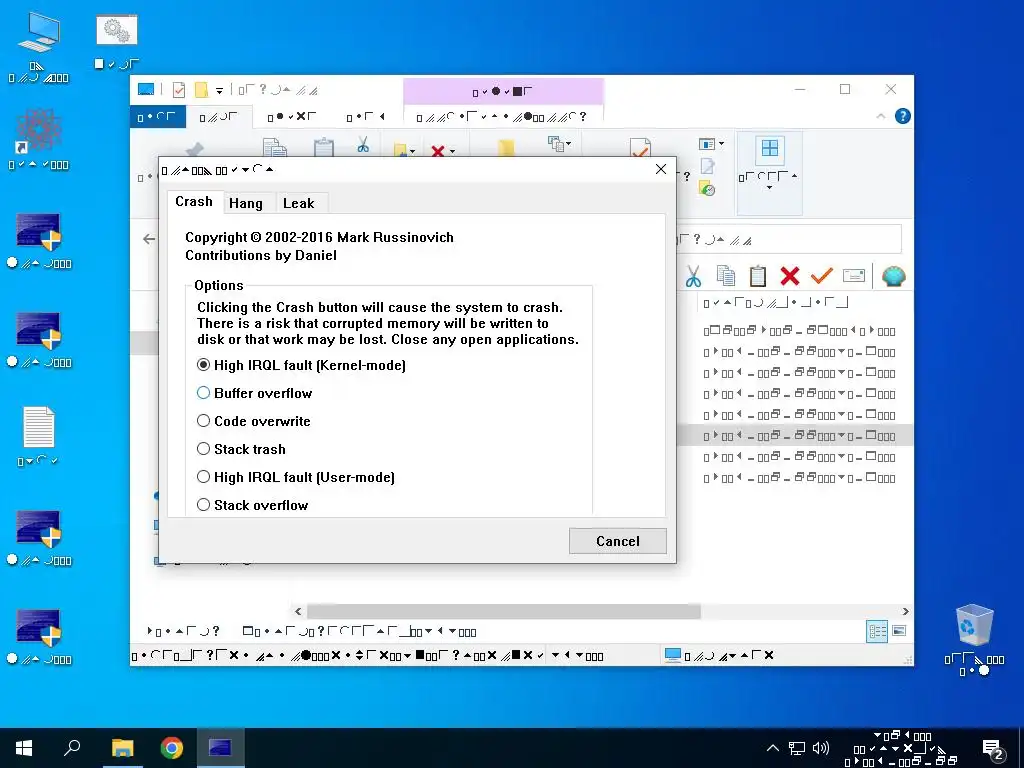The height and width of the screenshot is (768, 1024).
Task: Select the red snowflake shortcut desktop icon
Action: point(38,138)
